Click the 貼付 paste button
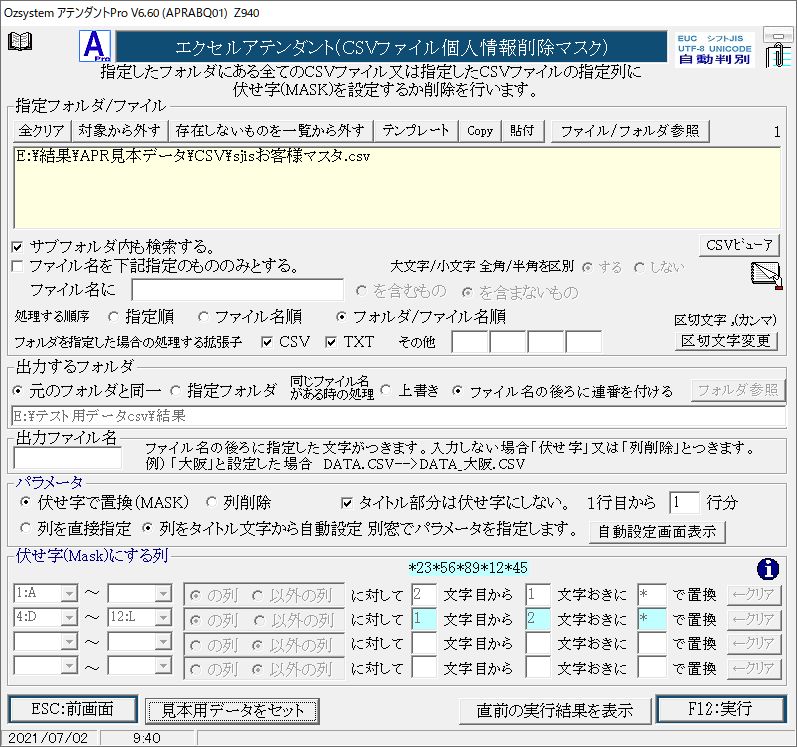 [x=523, y=131]
